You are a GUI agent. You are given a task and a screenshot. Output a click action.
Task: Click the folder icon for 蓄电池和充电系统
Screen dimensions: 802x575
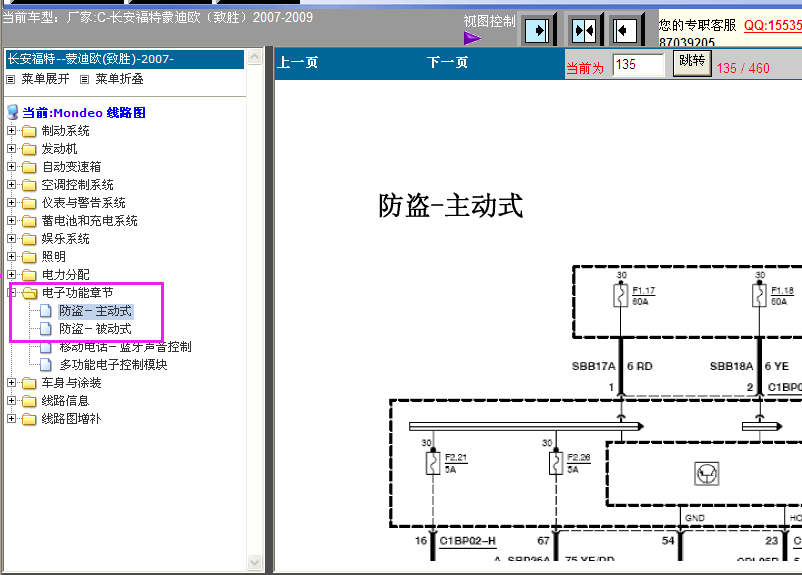29,221
